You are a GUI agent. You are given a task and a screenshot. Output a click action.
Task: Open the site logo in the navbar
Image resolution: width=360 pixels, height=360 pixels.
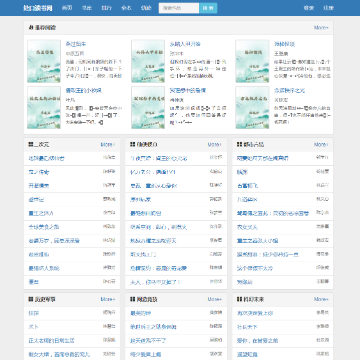pyautogui.click(x=38, y=8)
